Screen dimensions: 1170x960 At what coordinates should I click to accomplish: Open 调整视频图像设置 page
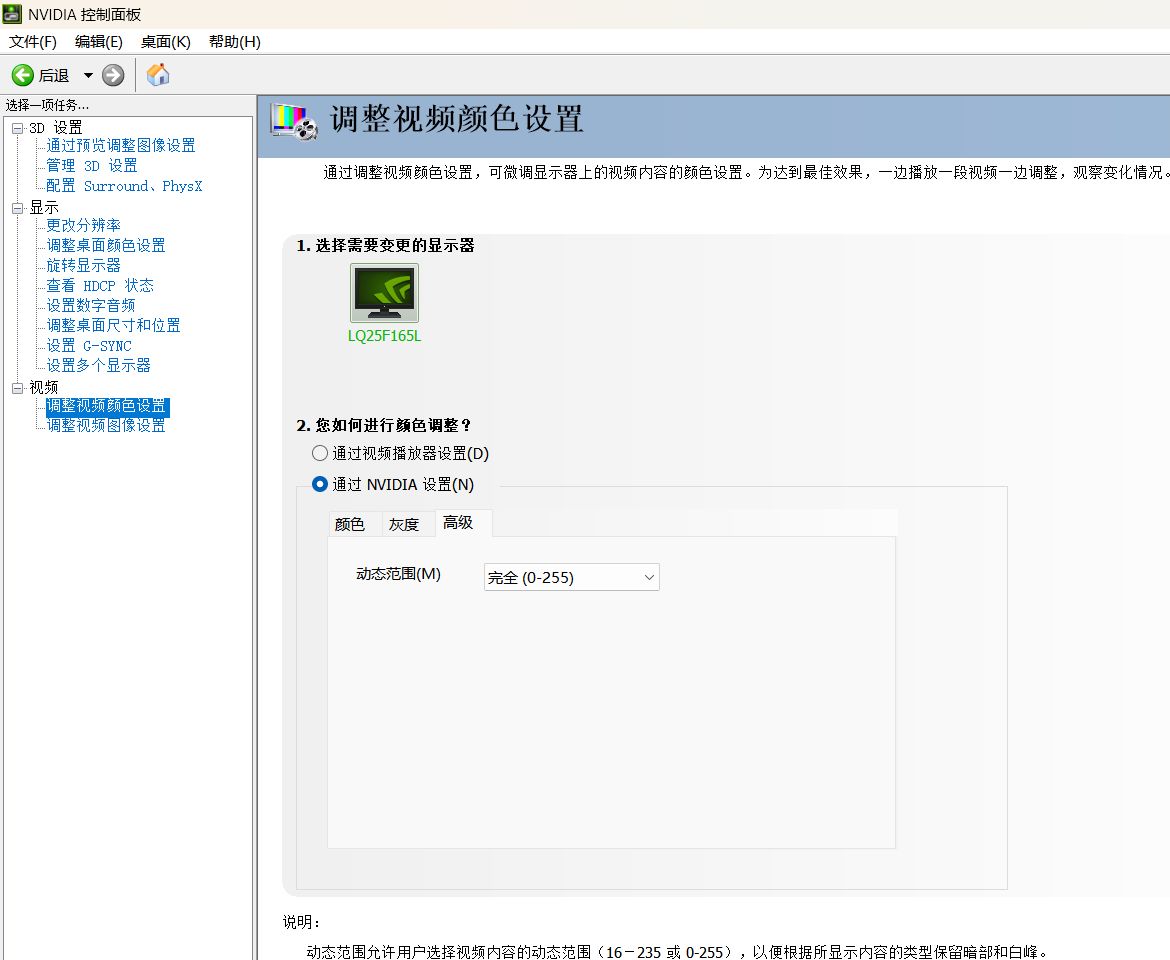[106, 425]
